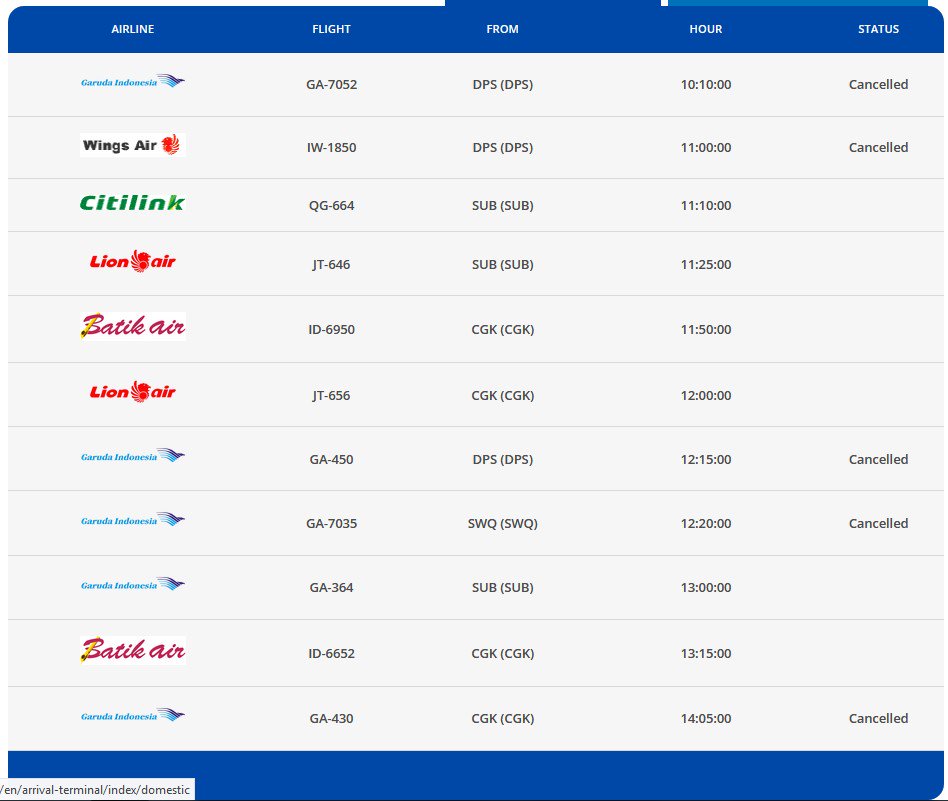Click the FROM column header
Screen dimensions: 948x801
coord(502,29)
